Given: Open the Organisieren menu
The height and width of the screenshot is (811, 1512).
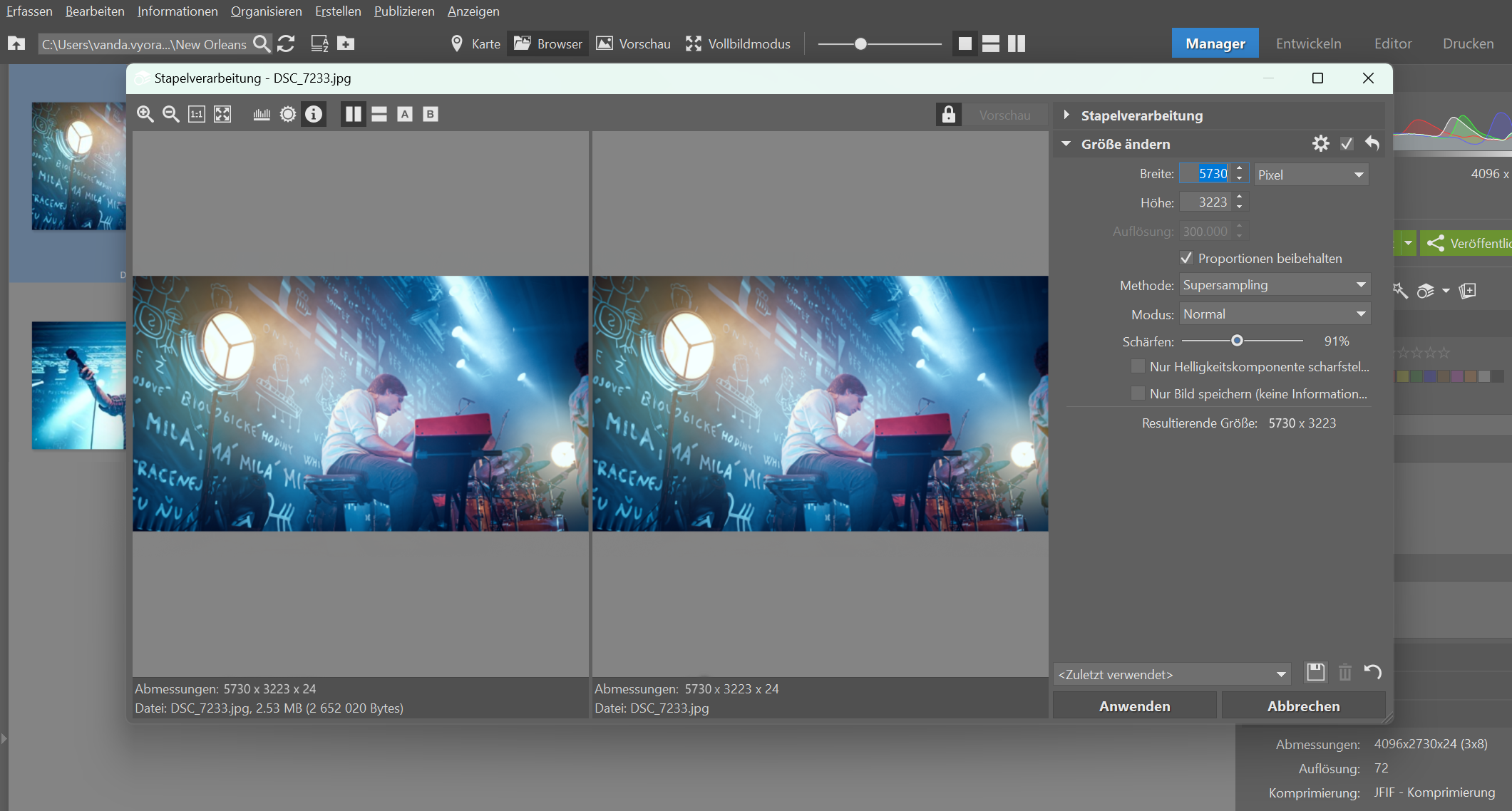Looking at the screenshot, I should [266, 11].
